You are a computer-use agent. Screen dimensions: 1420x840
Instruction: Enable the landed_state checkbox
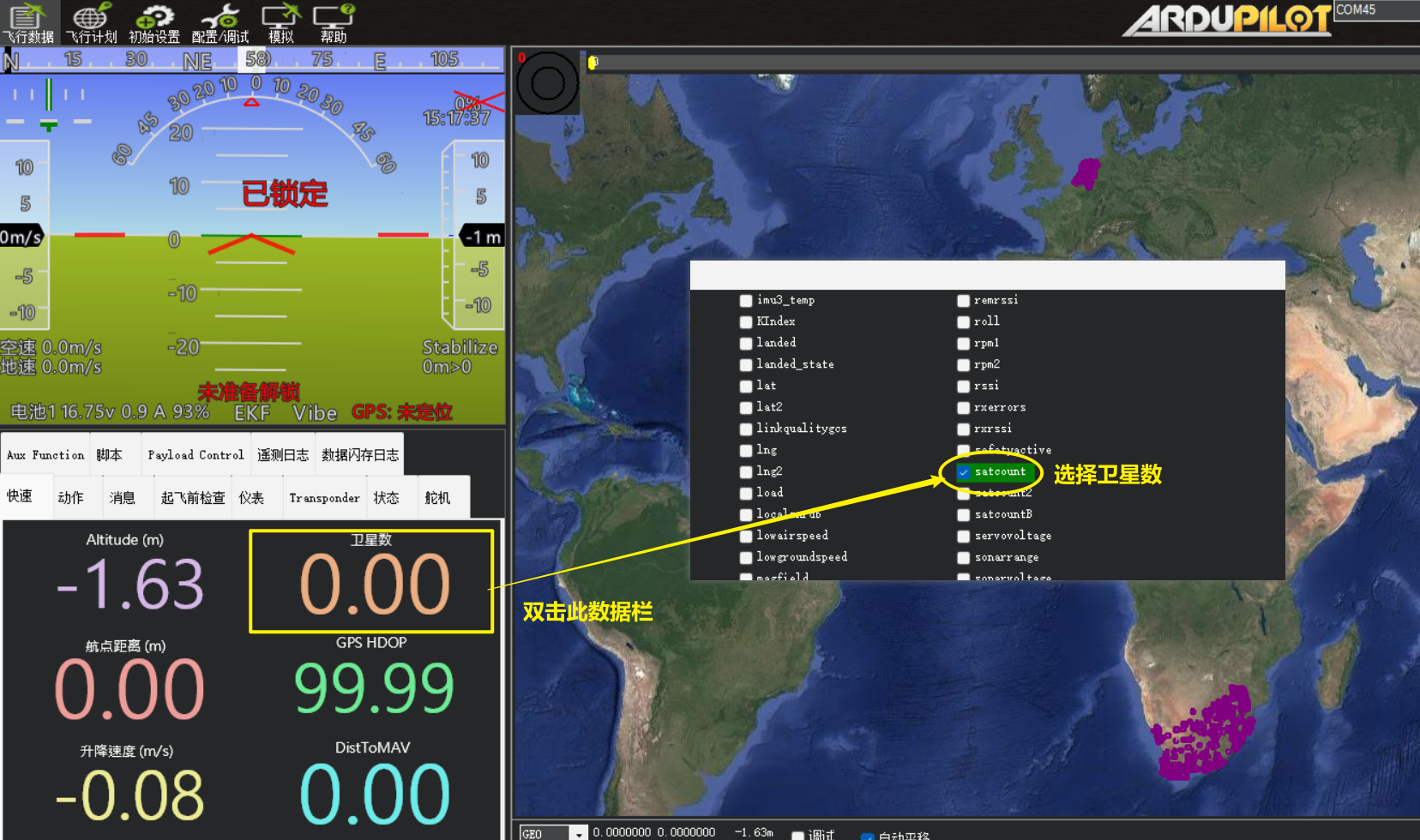(746, 365)
